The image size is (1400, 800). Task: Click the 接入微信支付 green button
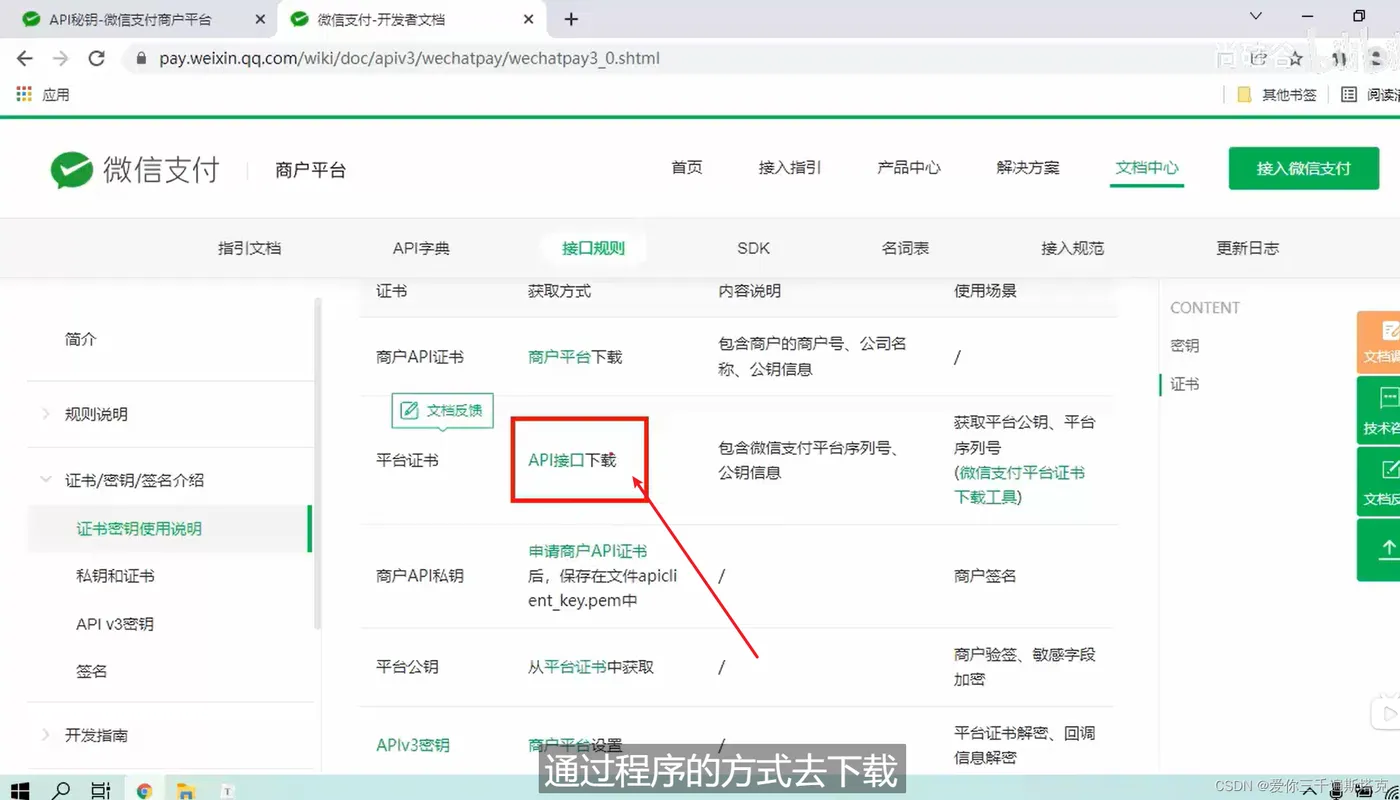1304,168
